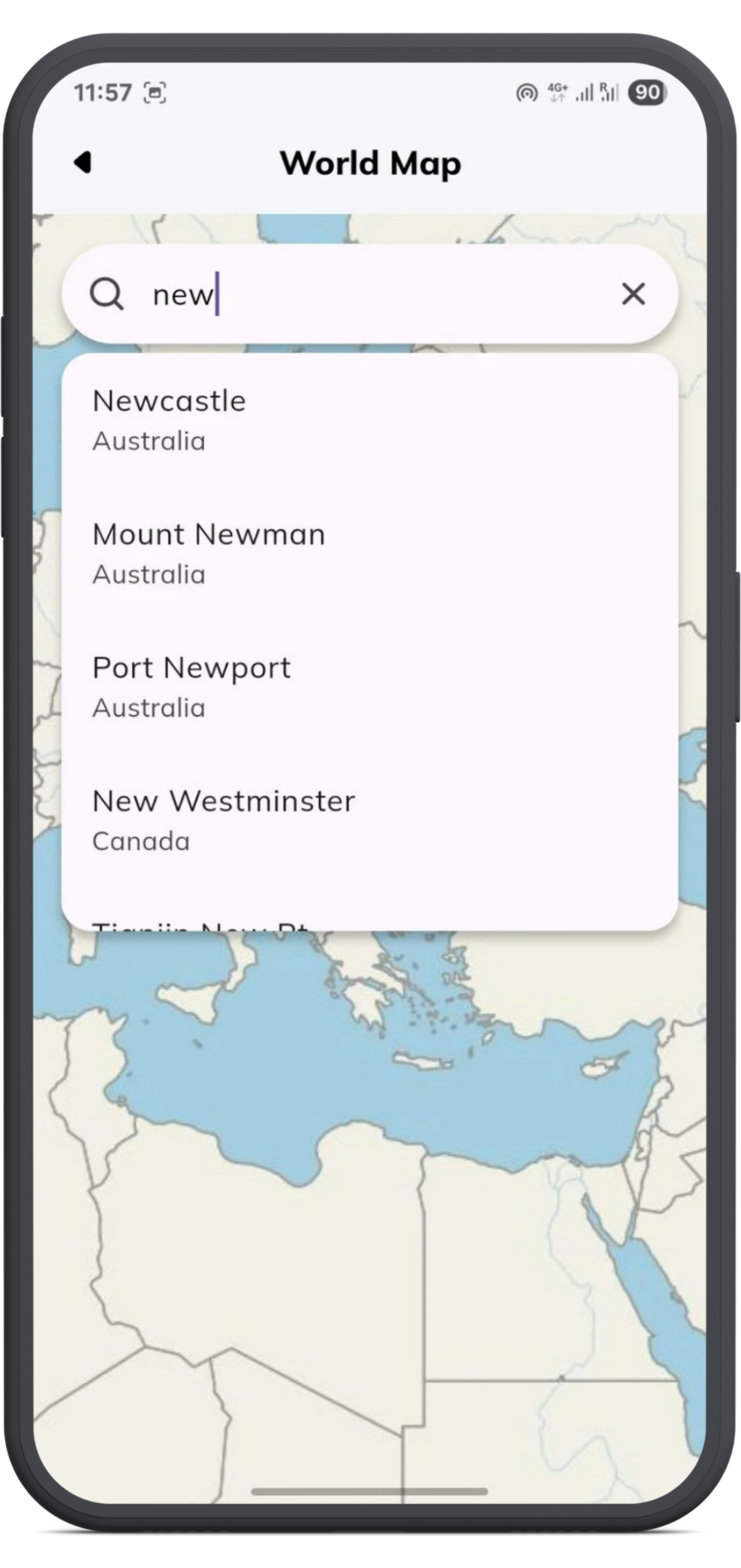Tap the hotspot status icon
741x1568 pixels.
[526, 93]
